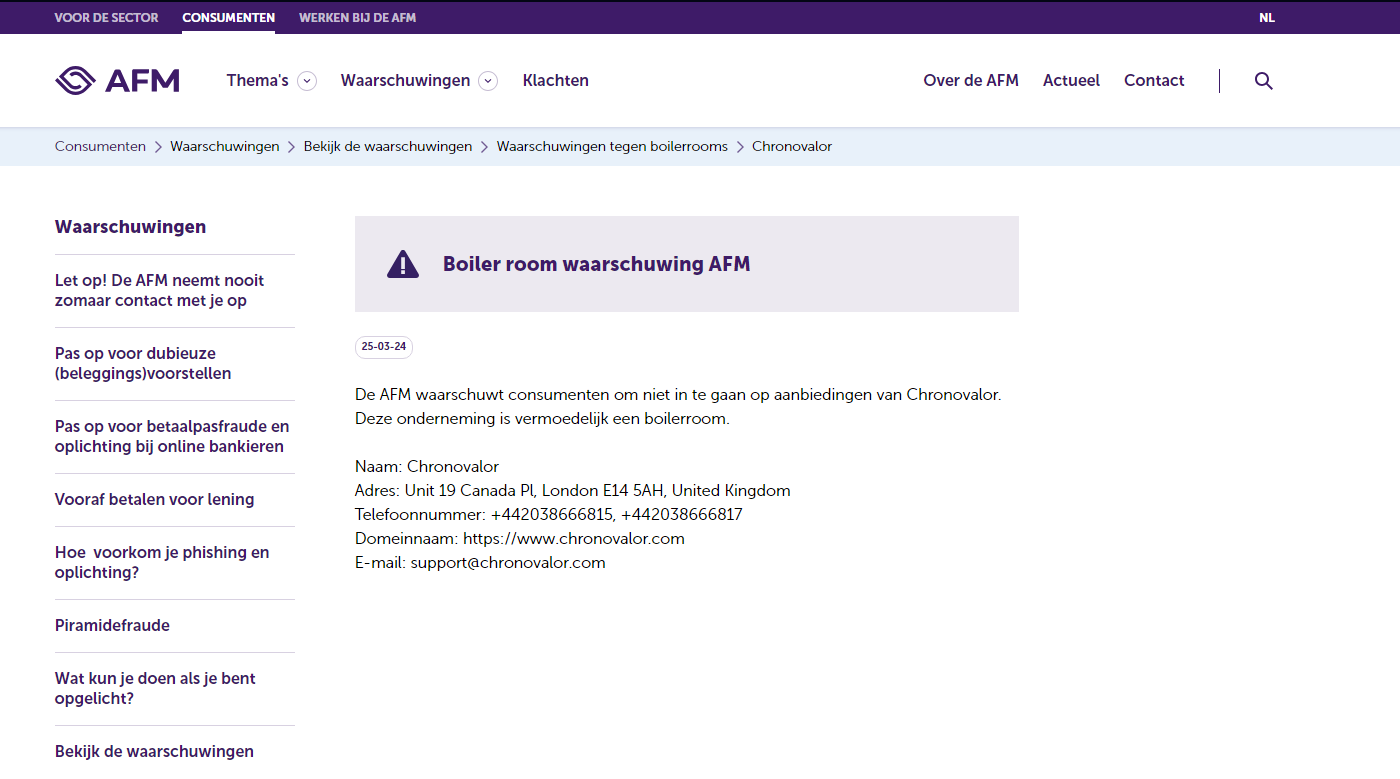Switch to Voor de sector tab
The image size is (1400, 779).
(106, 18)
